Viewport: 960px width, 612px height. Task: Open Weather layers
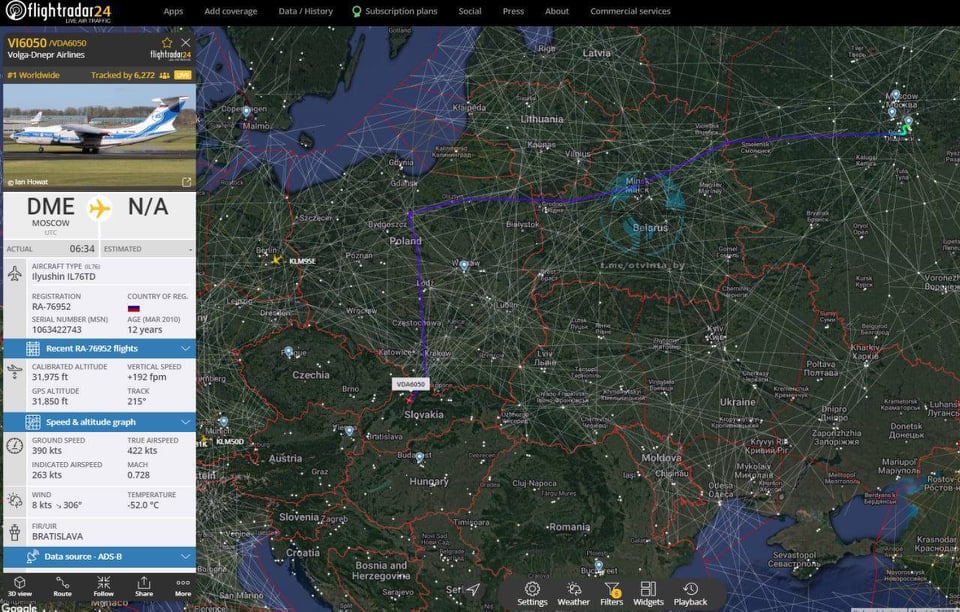pos(574,594)
